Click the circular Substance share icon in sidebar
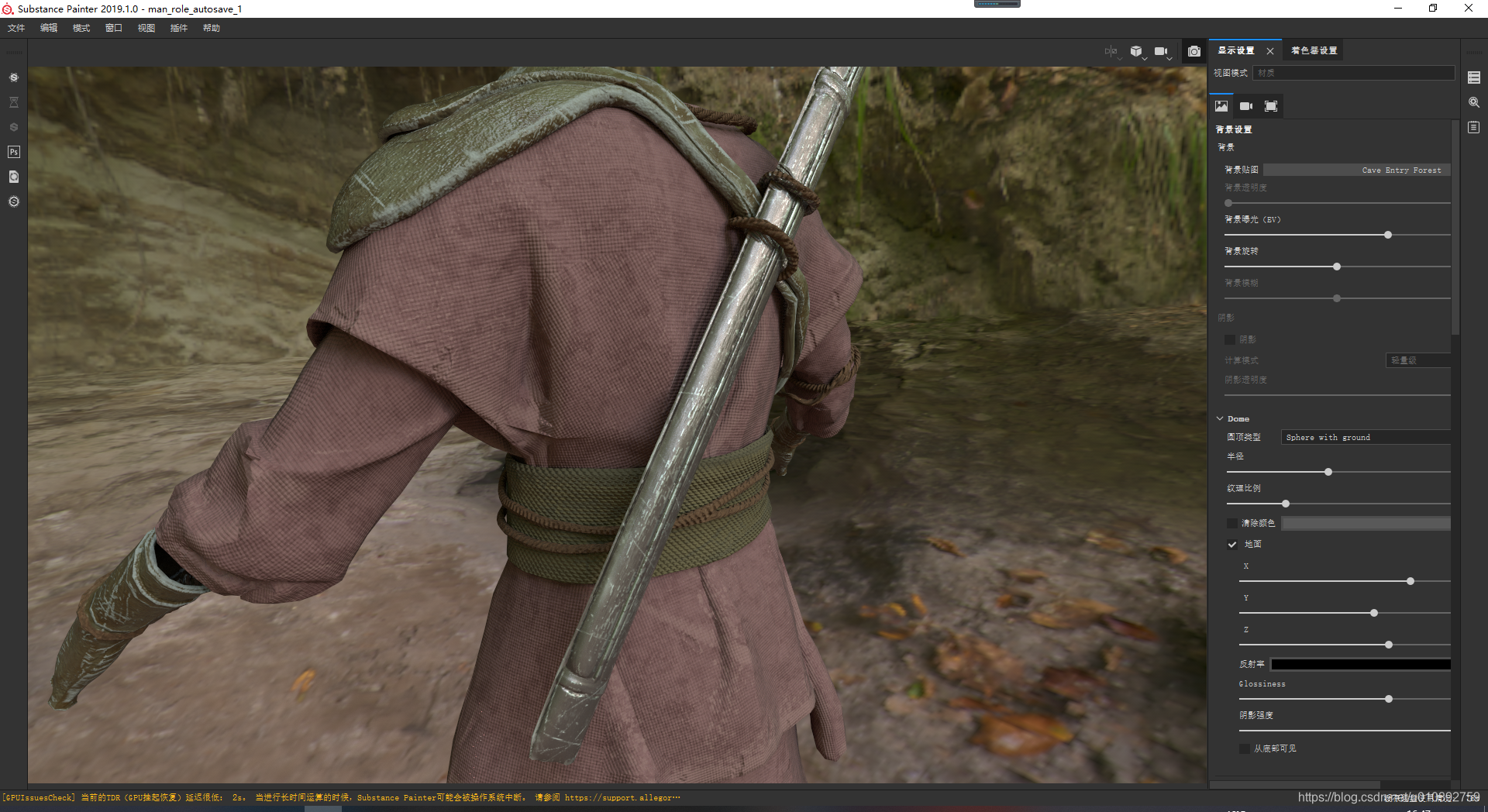Screen dimensions: 1488x812 pyautogui.click(x=13, y=201)
